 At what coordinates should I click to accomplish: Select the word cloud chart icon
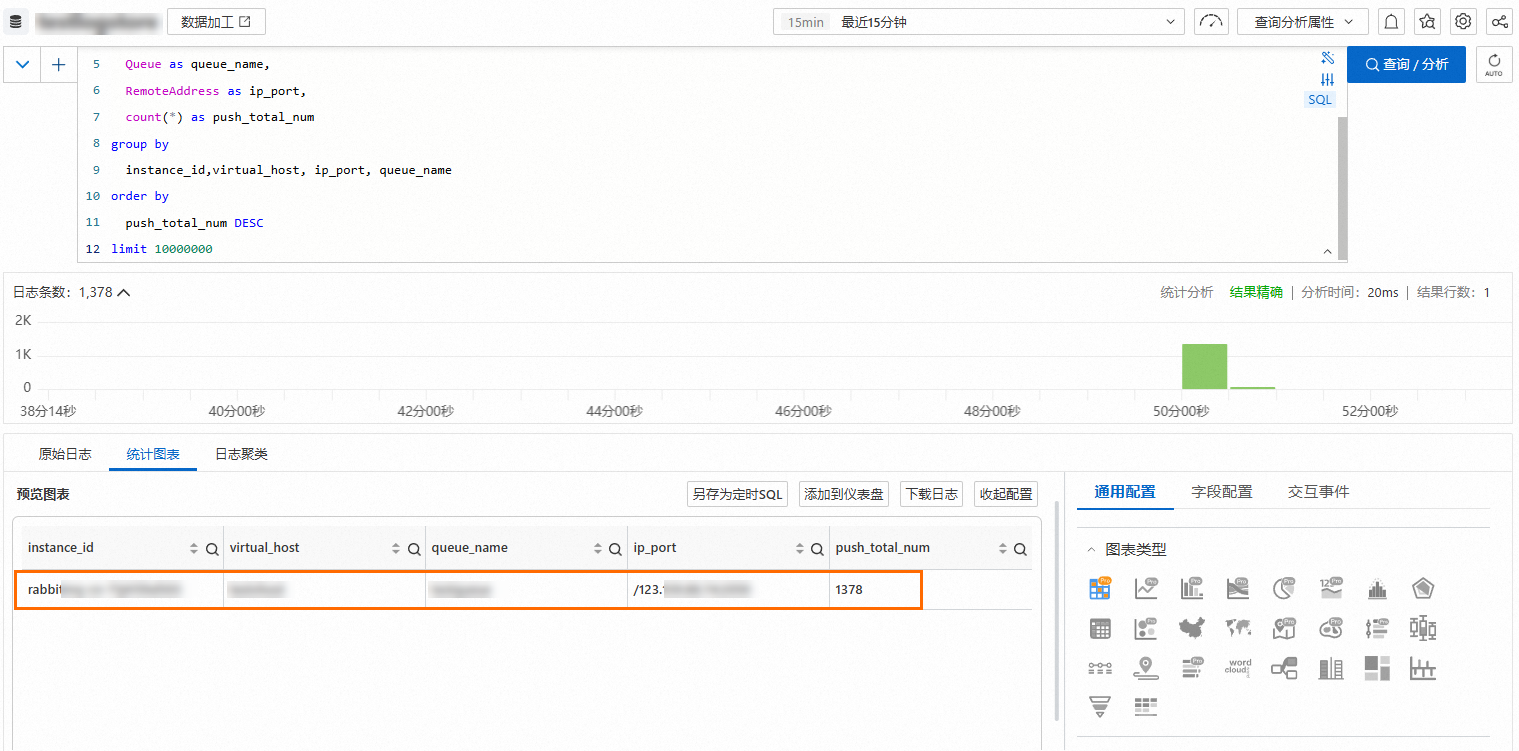[1238, 668]
